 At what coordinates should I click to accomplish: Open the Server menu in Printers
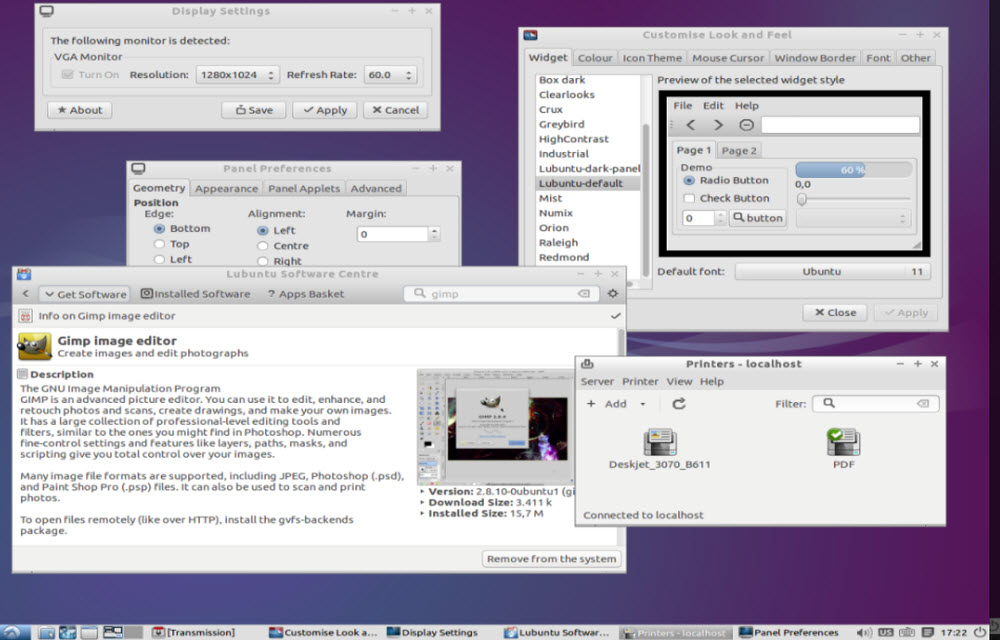[597, 381]
